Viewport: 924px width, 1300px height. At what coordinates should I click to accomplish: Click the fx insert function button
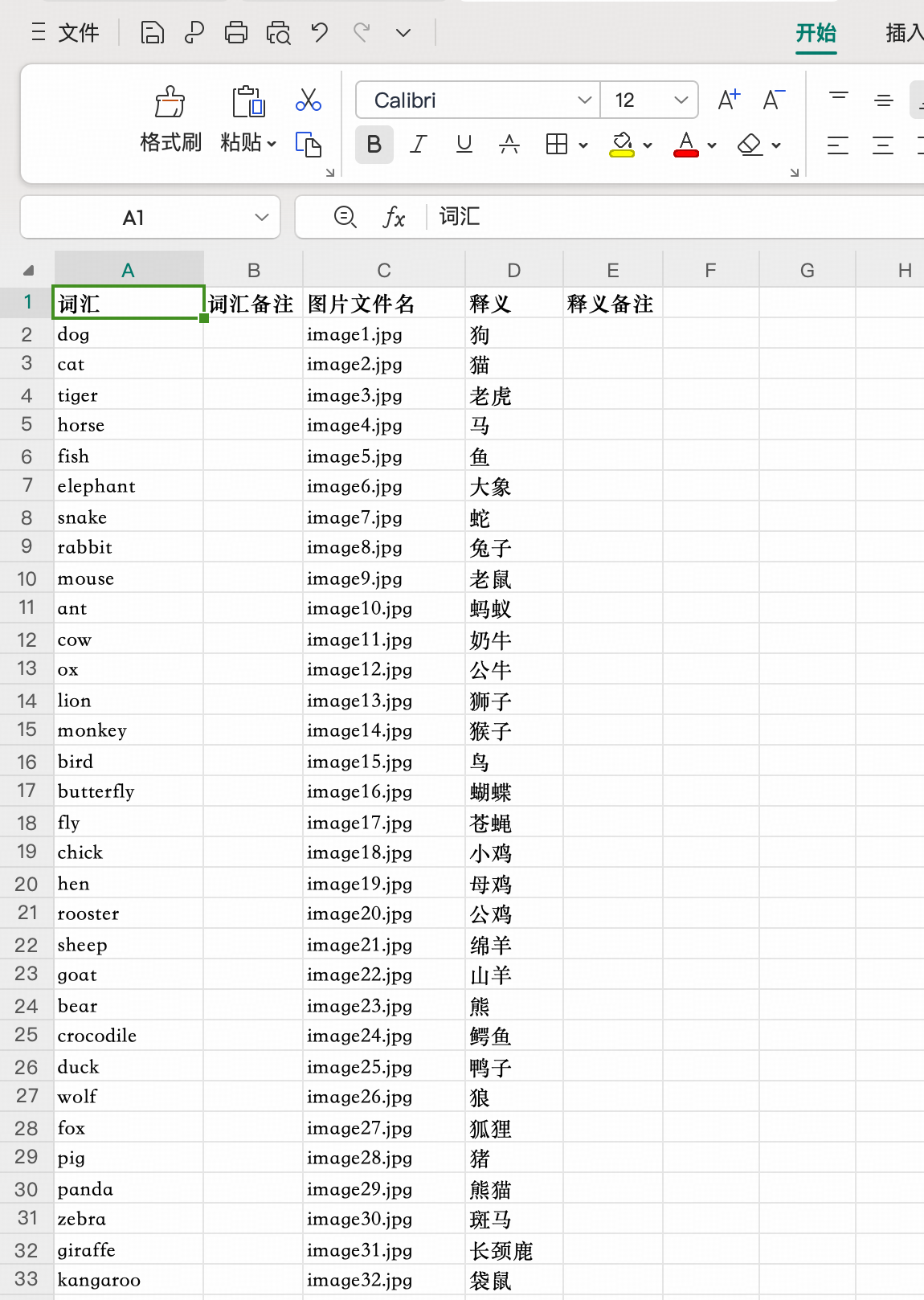tap(394, 217)
